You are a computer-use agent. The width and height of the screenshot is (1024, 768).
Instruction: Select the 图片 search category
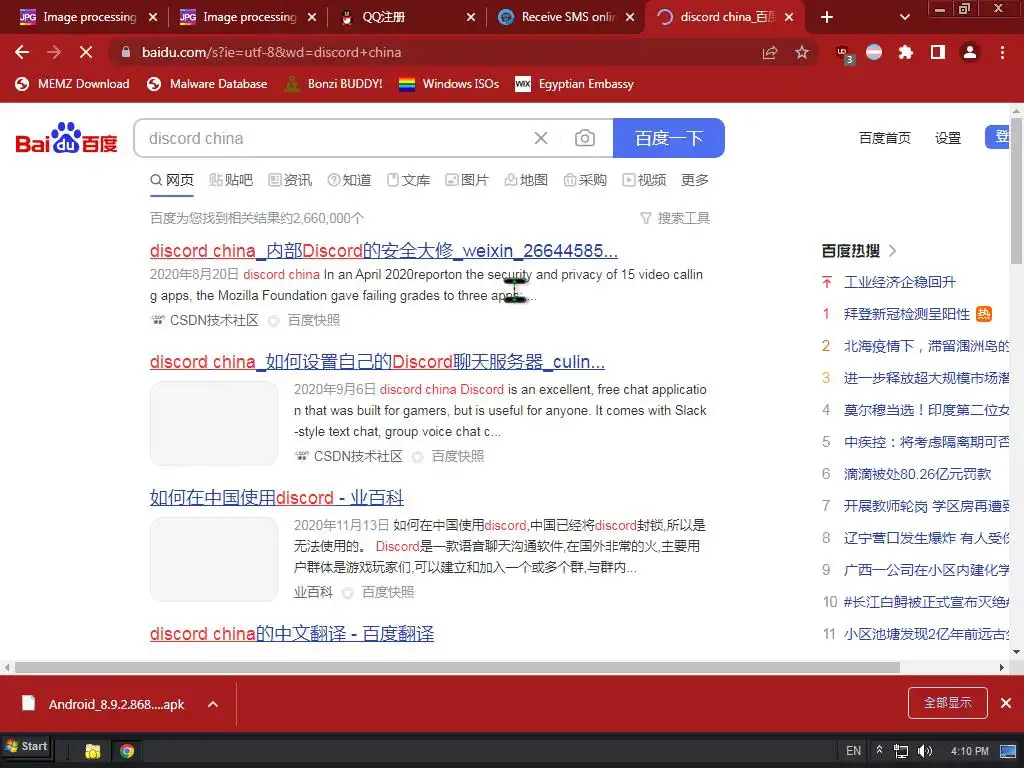pos(467,180)
